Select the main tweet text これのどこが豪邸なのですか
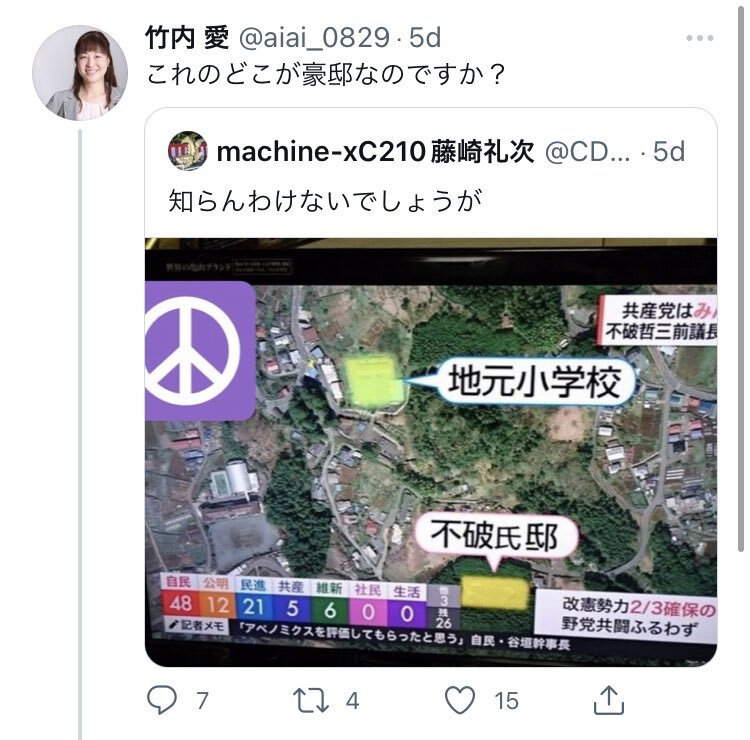The image size is (750, 740). coord(325,75)
